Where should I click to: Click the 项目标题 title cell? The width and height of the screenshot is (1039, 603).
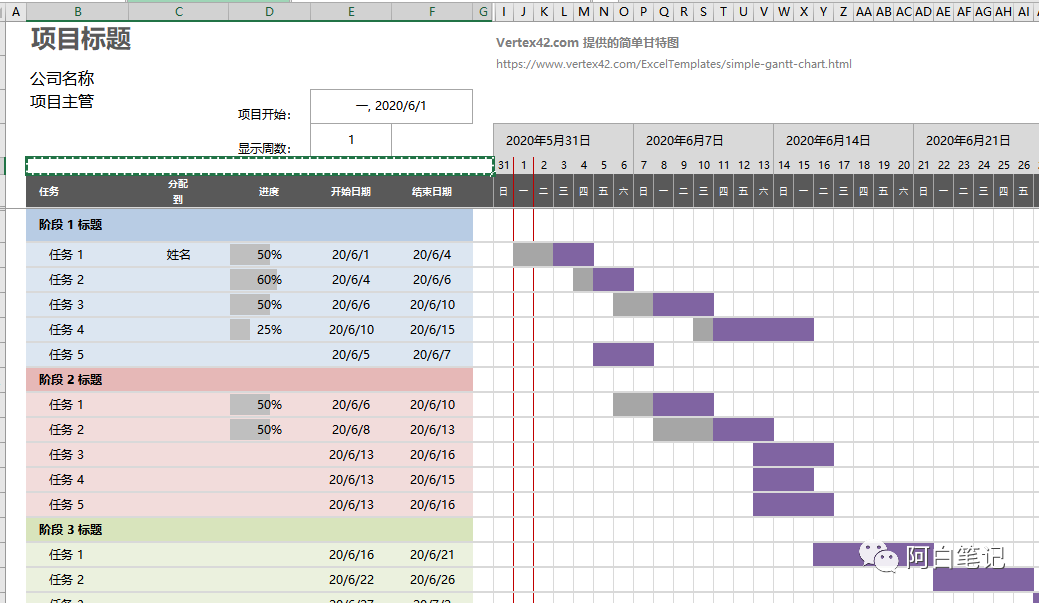coord(81,39)
